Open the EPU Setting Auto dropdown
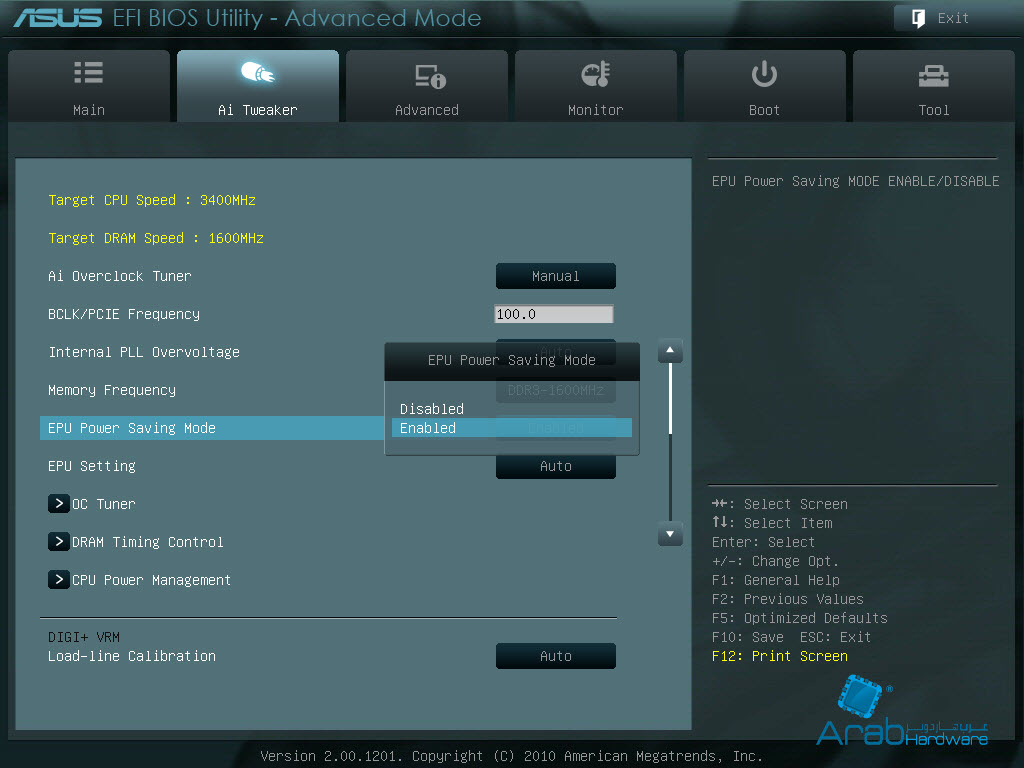This screenshot has height=768, width=1024. [556, 466]
